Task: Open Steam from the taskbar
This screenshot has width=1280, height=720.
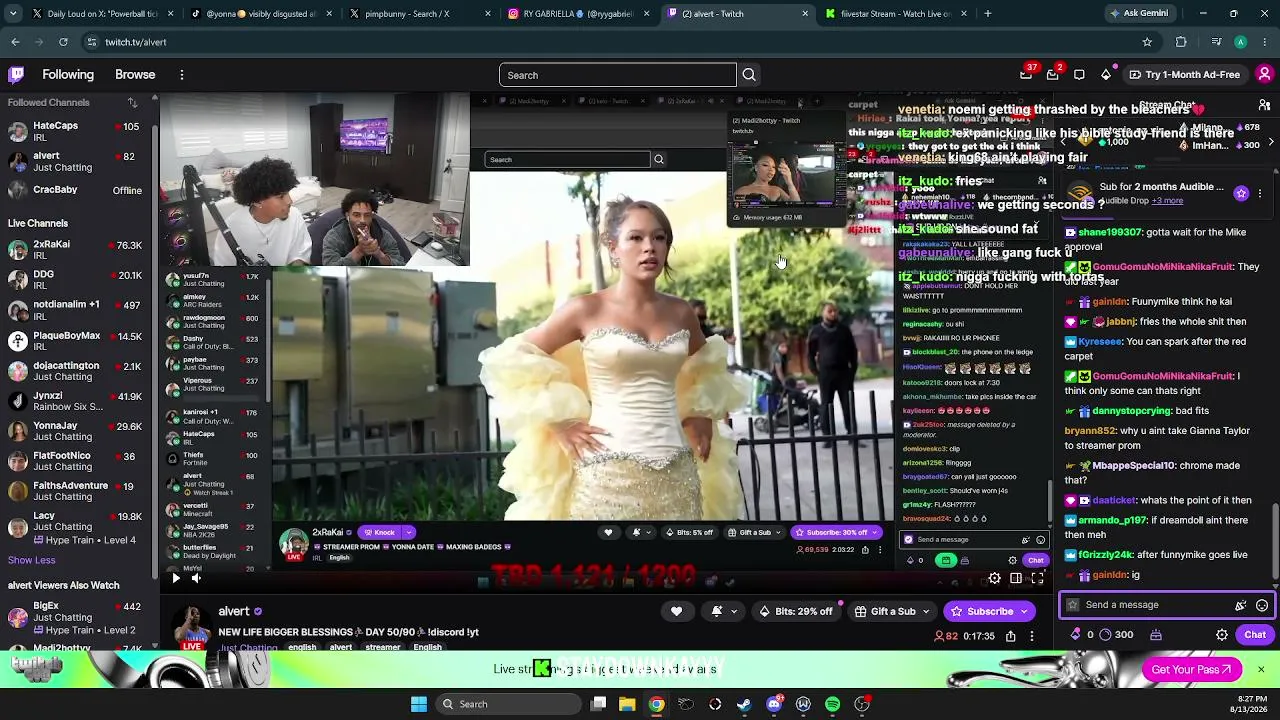Action: tap(744, 704)
